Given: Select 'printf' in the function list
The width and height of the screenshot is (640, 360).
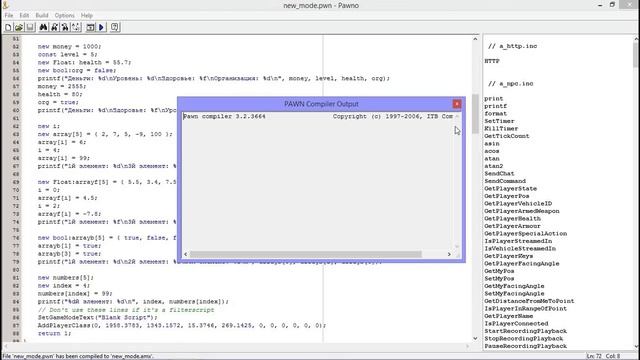Looking at the screenshot, I should pyautogui.click(x=496, y=106).
